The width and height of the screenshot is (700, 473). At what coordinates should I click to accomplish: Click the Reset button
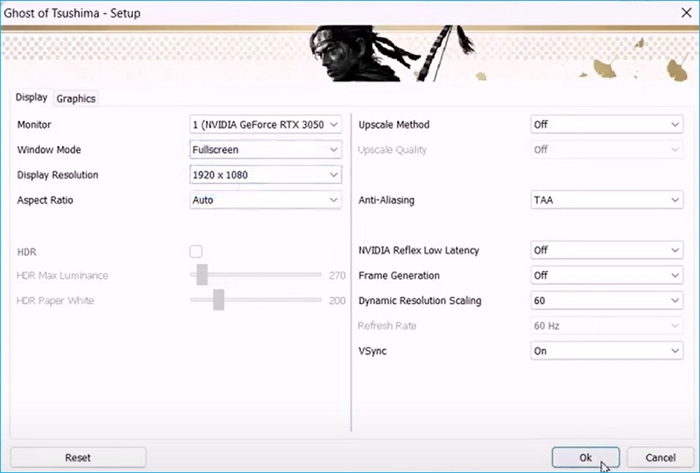(78, 457)
